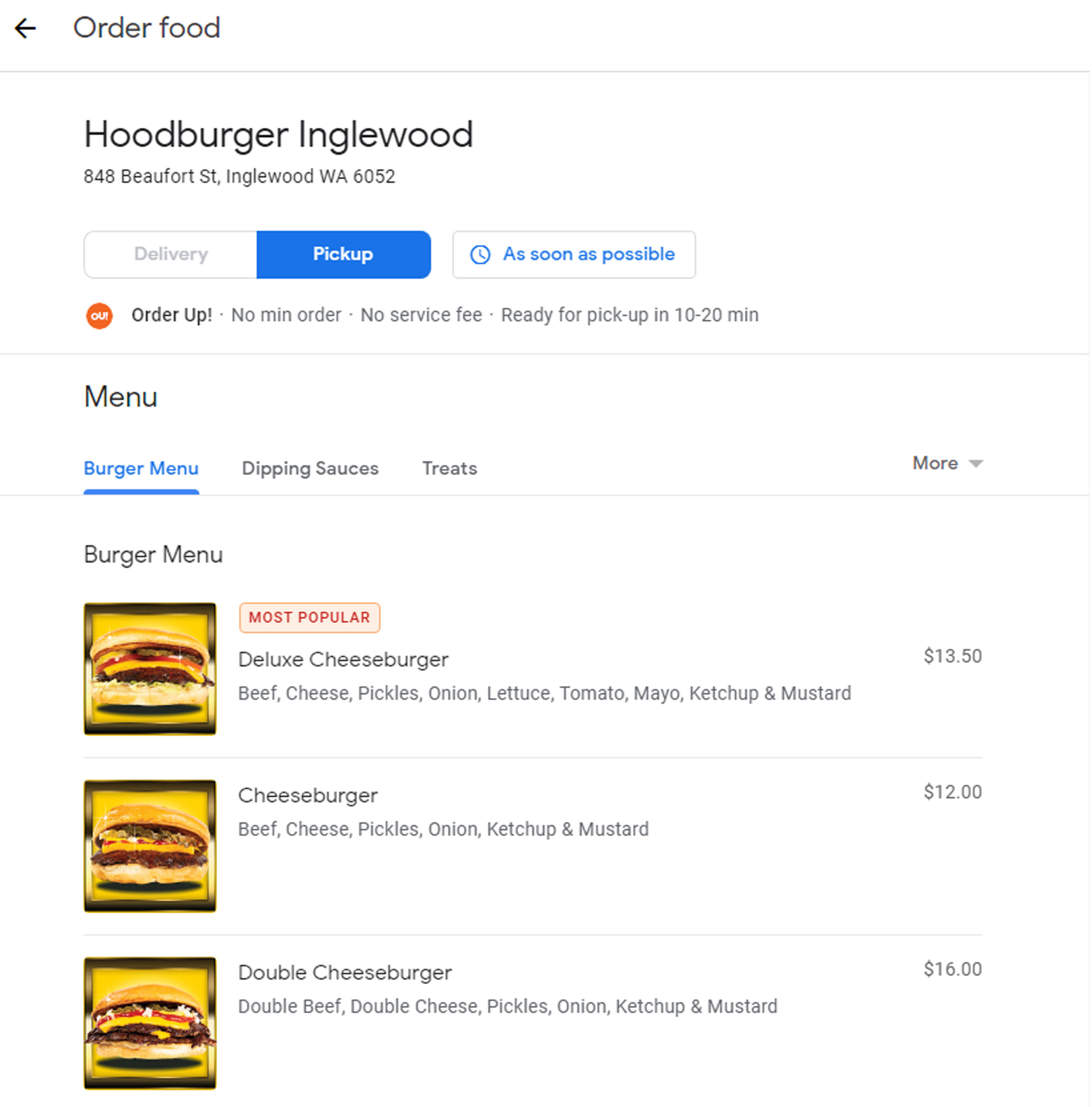Open the Burger Menu tab
Viewport: 1092px width, 1107px height.
click(x=141, y=469)
